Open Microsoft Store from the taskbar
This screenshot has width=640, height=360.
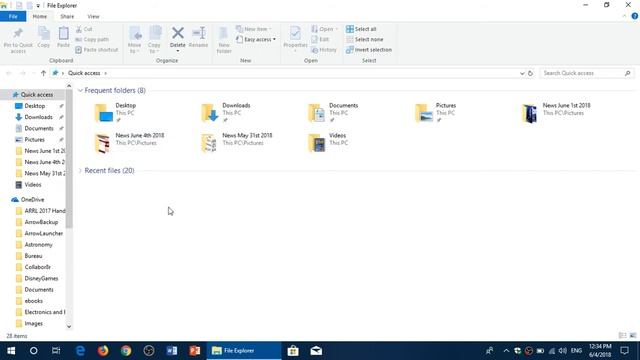coord(293,351)
